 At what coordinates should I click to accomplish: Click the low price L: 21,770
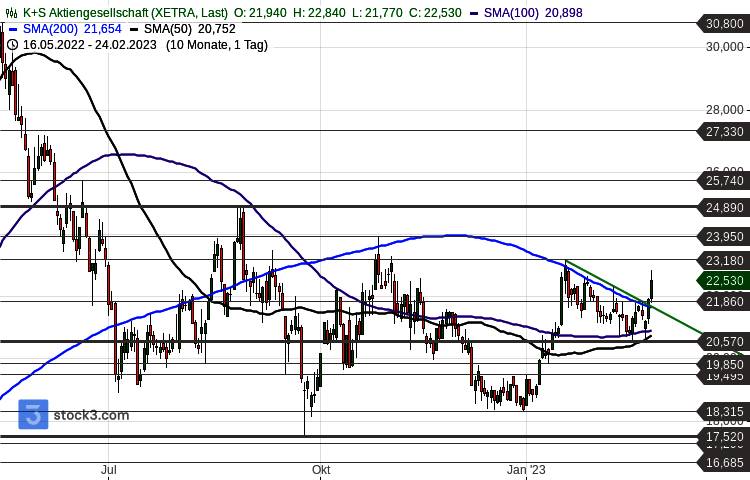tap(377, 13)
